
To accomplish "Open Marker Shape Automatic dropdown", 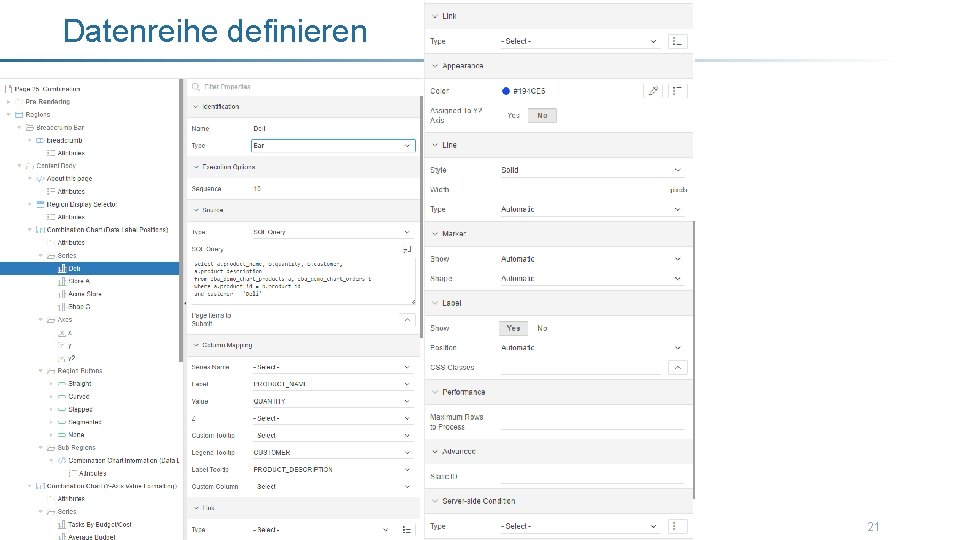I will click(591, 279).
